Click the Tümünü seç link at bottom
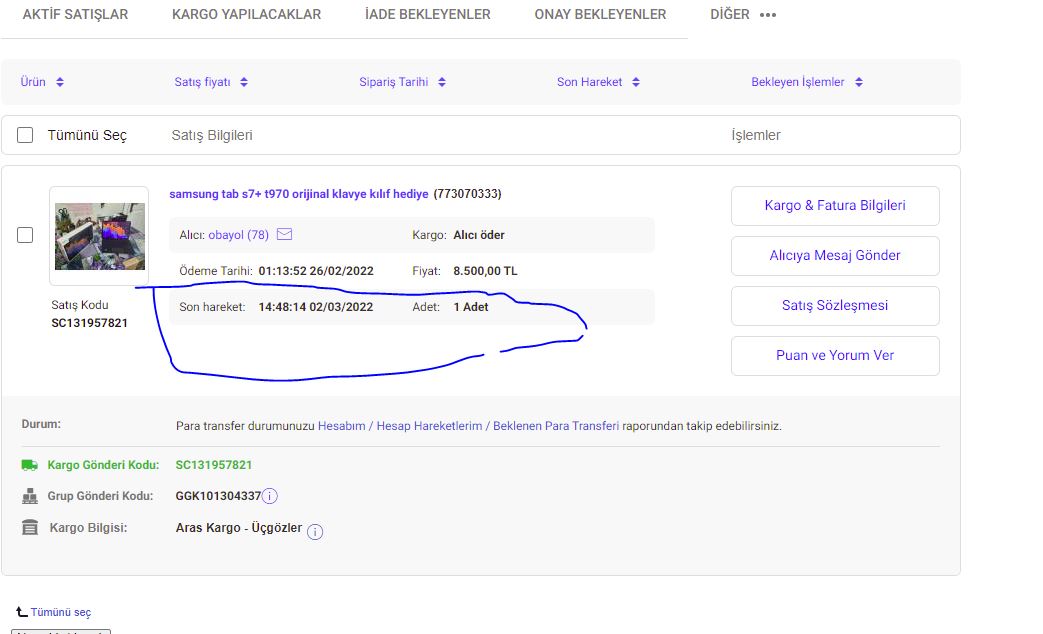The width and height of the screenshot is (1043, 634). pos(61,612)
